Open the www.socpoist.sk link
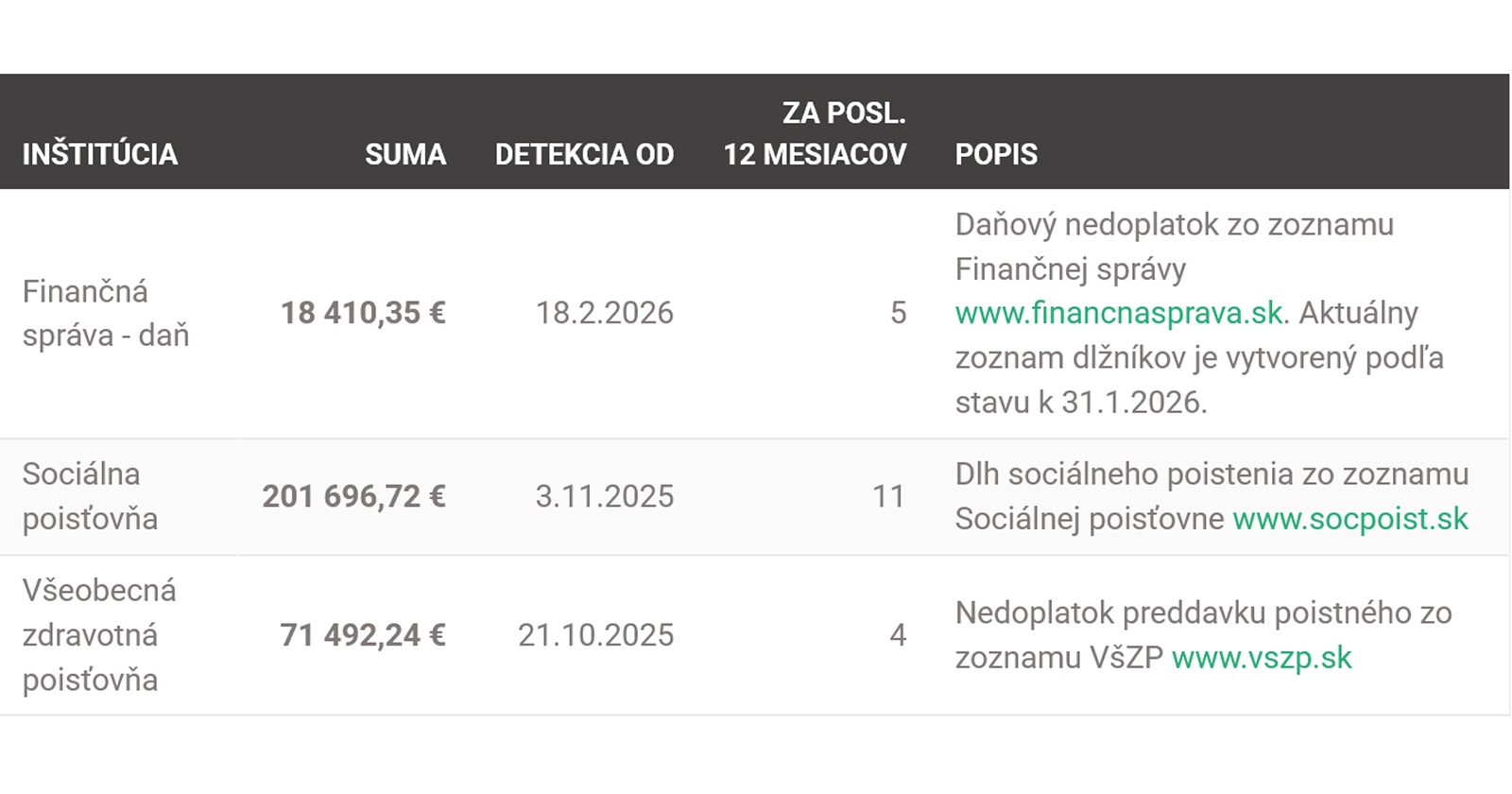1512x794 pixels. pyautogui.click(x=1350, y=519)
